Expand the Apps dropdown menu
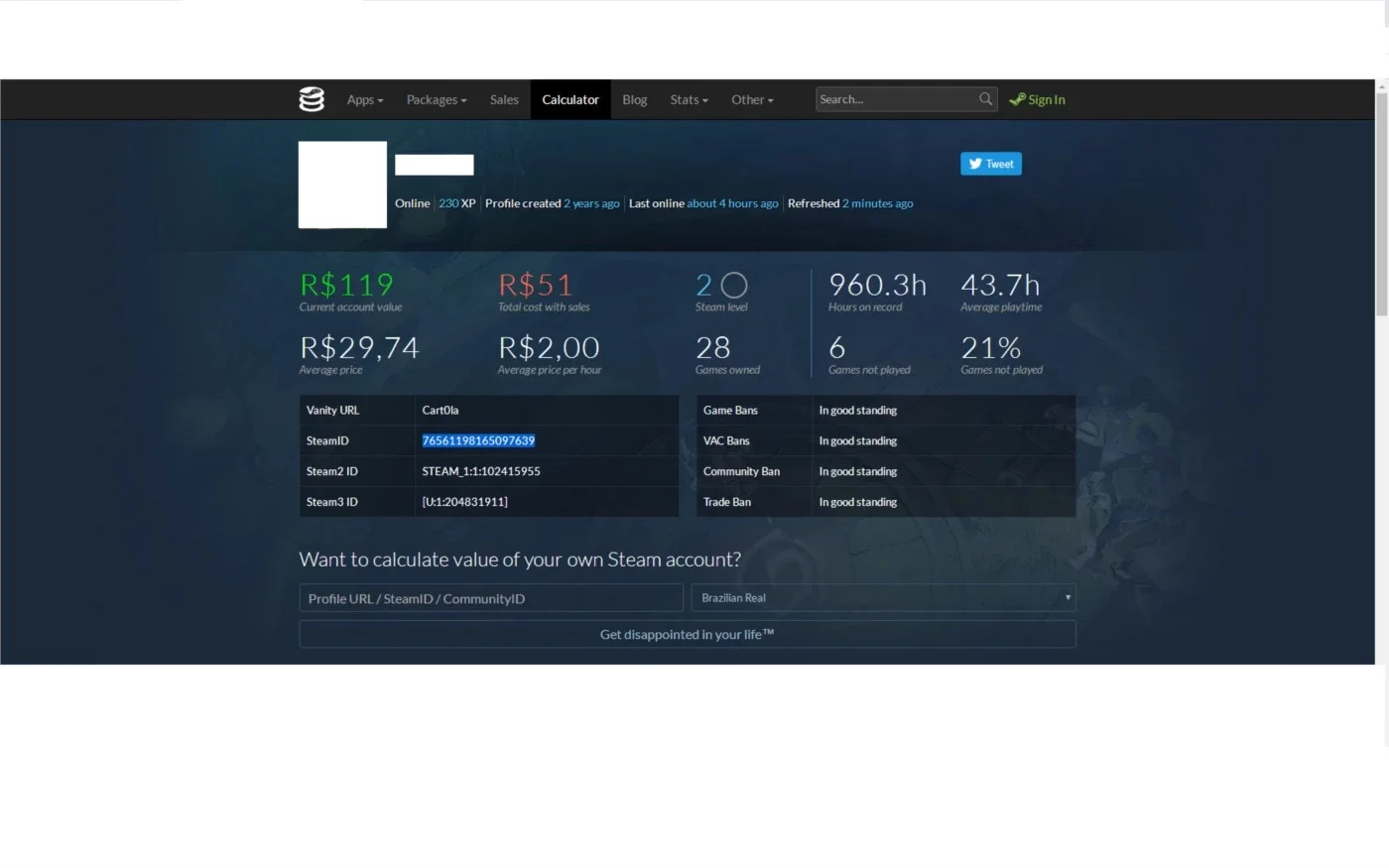The height and width of the screenshot is (868, 1389). 365,100
